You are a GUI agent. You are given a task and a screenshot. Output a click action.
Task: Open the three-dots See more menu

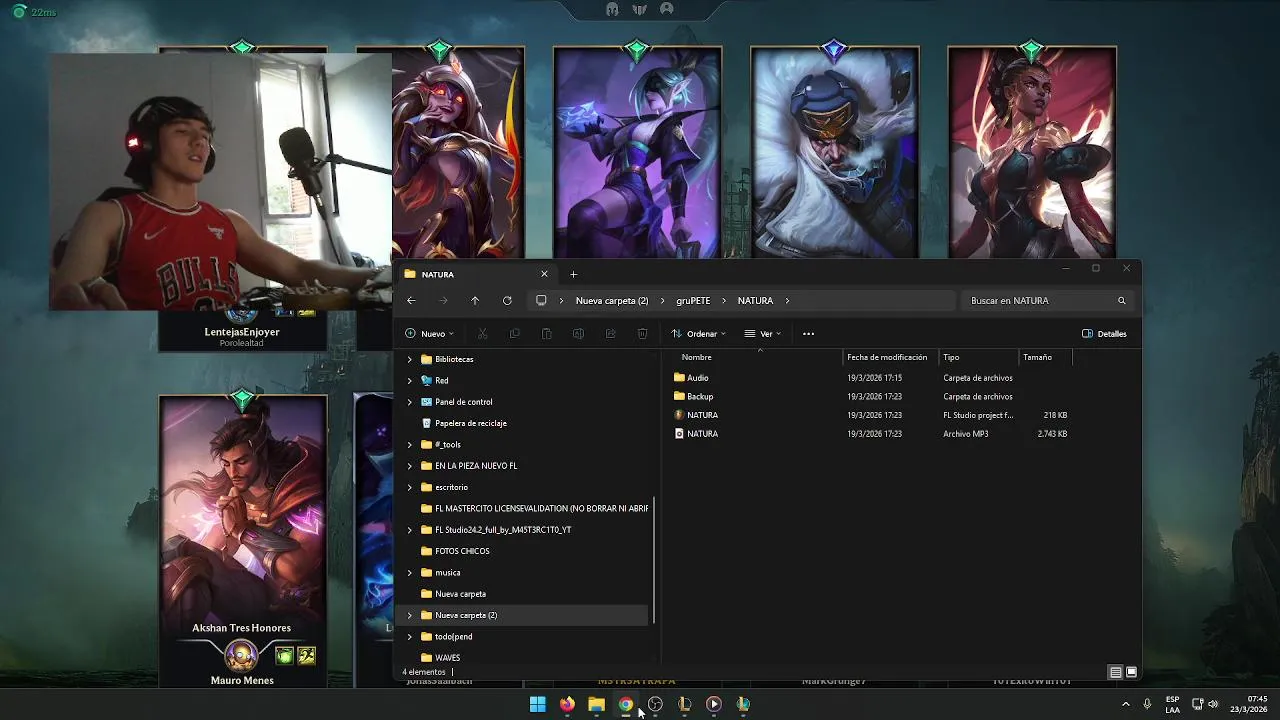coord(808,334)
